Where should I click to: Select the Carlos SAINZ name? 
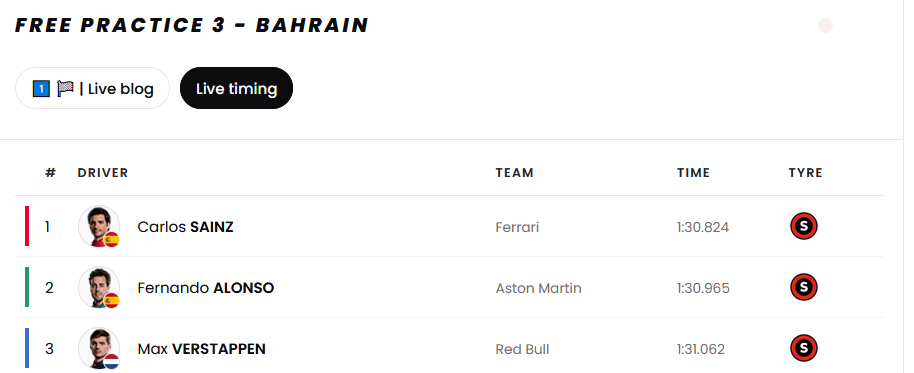185,227
